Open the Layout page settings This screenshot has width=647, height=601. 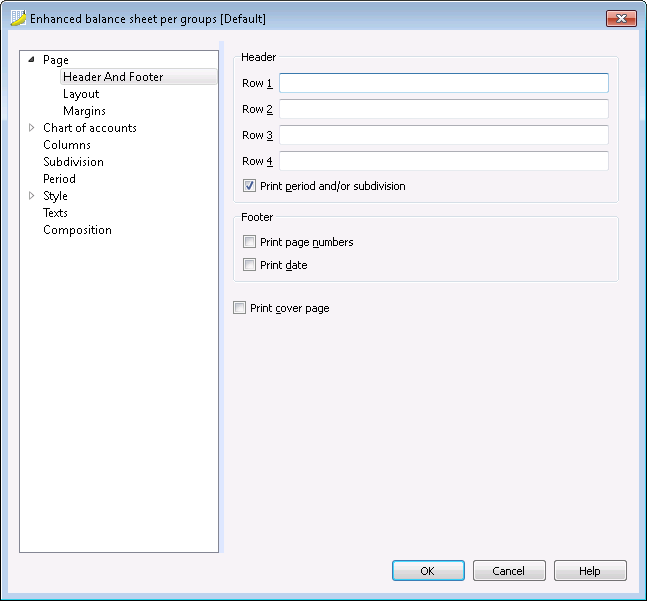point(81,94)
